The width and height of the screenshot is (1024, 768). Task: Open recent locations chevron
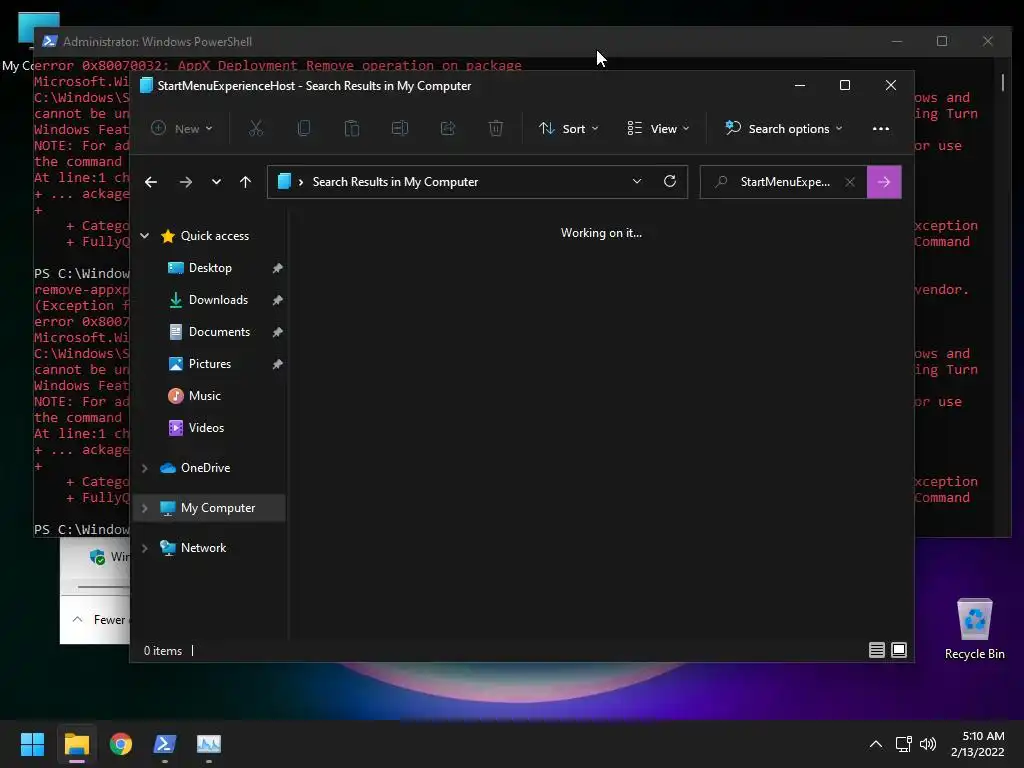click(x=216, y=182)
